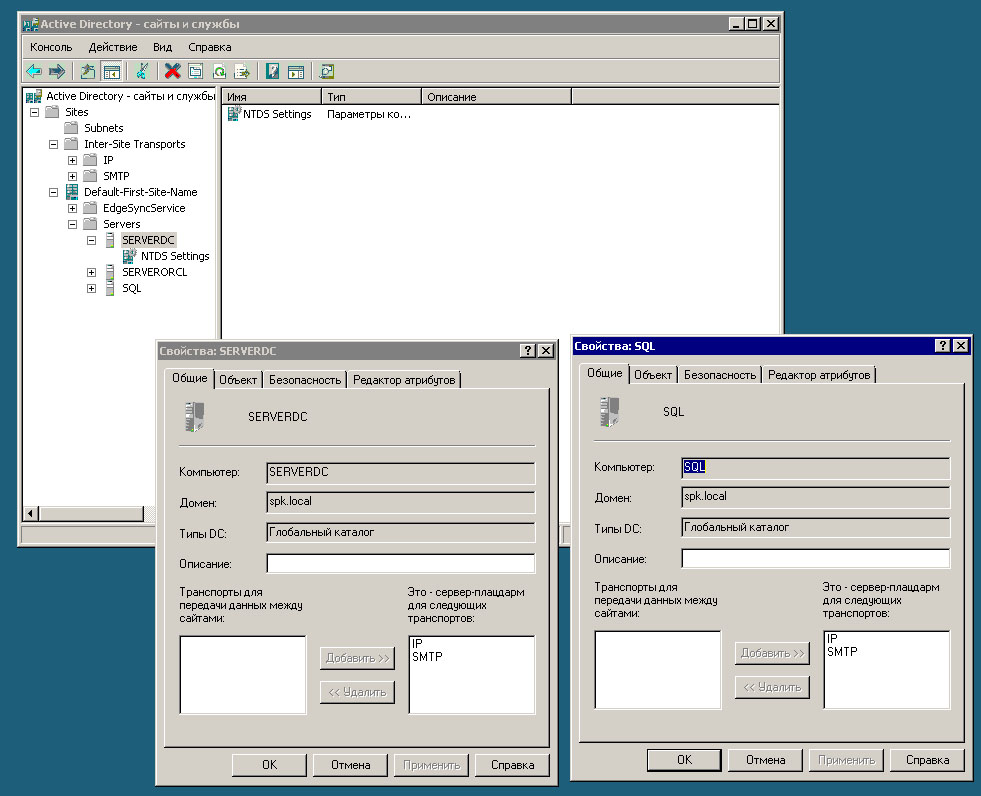981x796 pixels.
Task: Click the Refresh toolbar icon
Action: [219, 71]
